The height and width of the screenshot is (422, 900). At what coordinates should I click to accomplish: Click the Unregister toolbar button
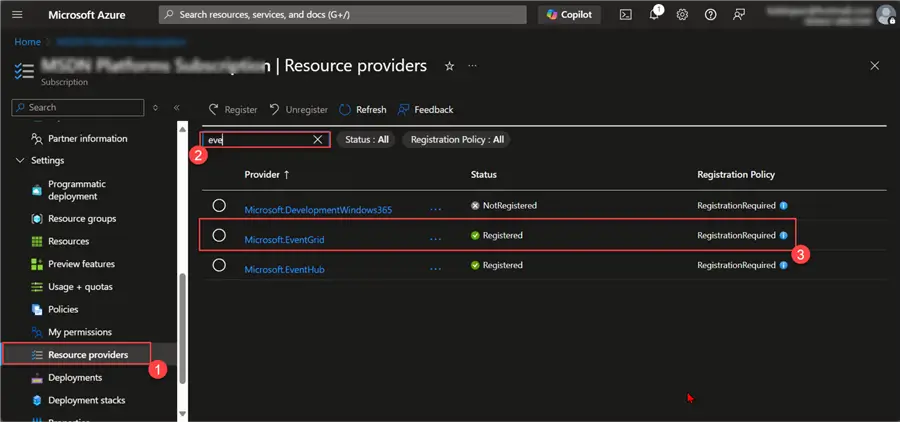click(298, 110)
